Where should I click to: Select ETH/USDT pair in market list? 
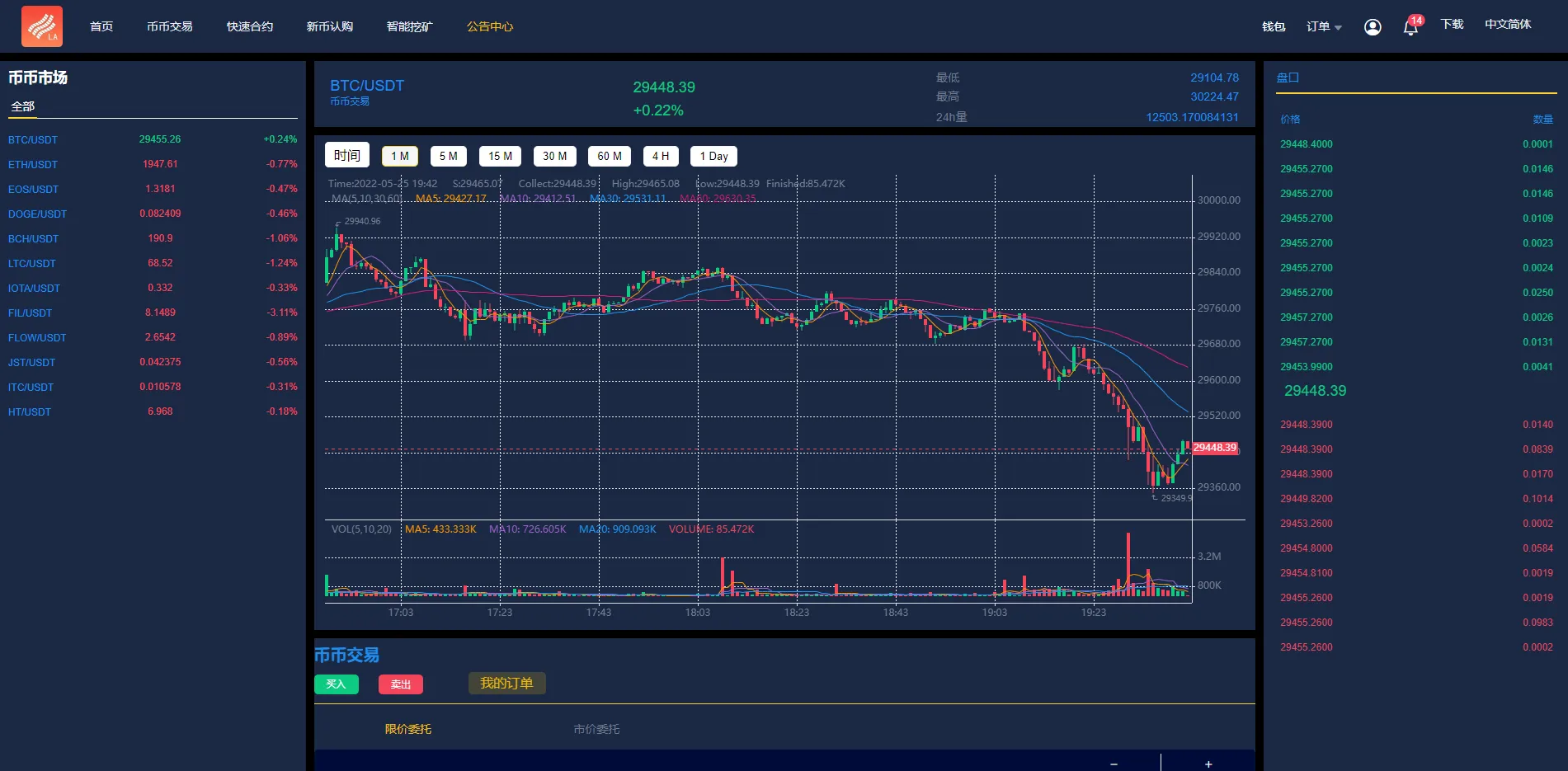(33, 164)
